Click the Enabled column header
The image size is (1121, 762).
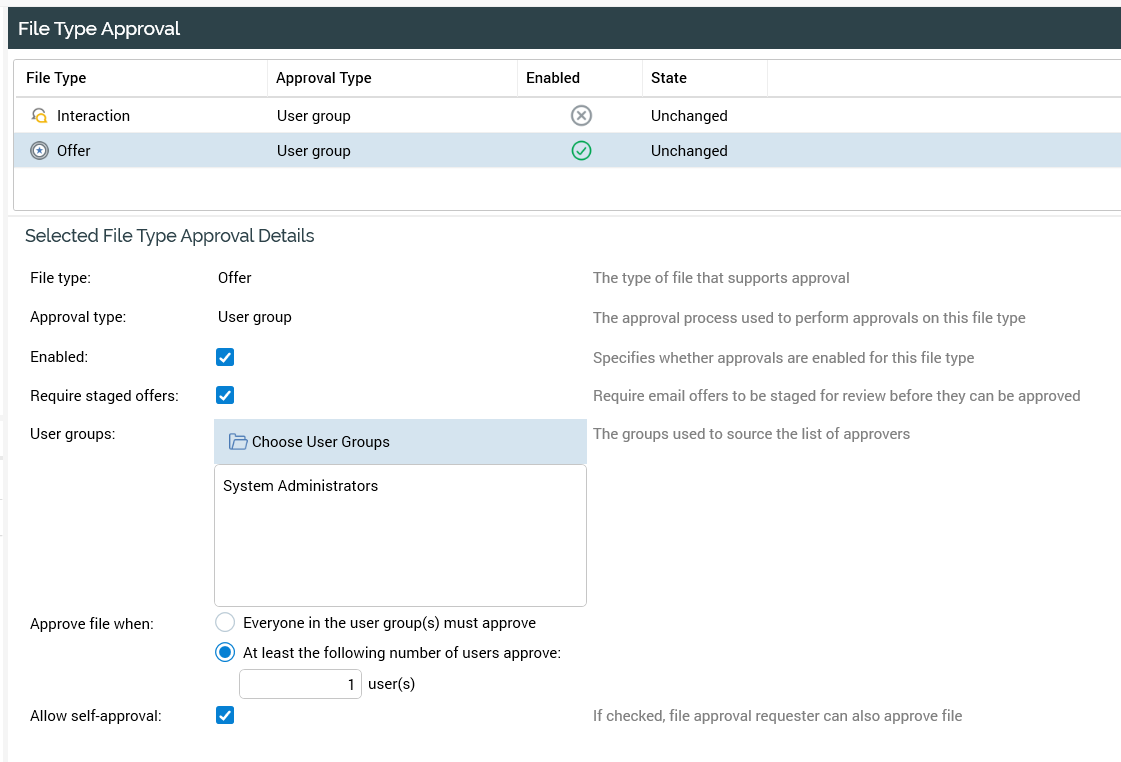[553, 78]
